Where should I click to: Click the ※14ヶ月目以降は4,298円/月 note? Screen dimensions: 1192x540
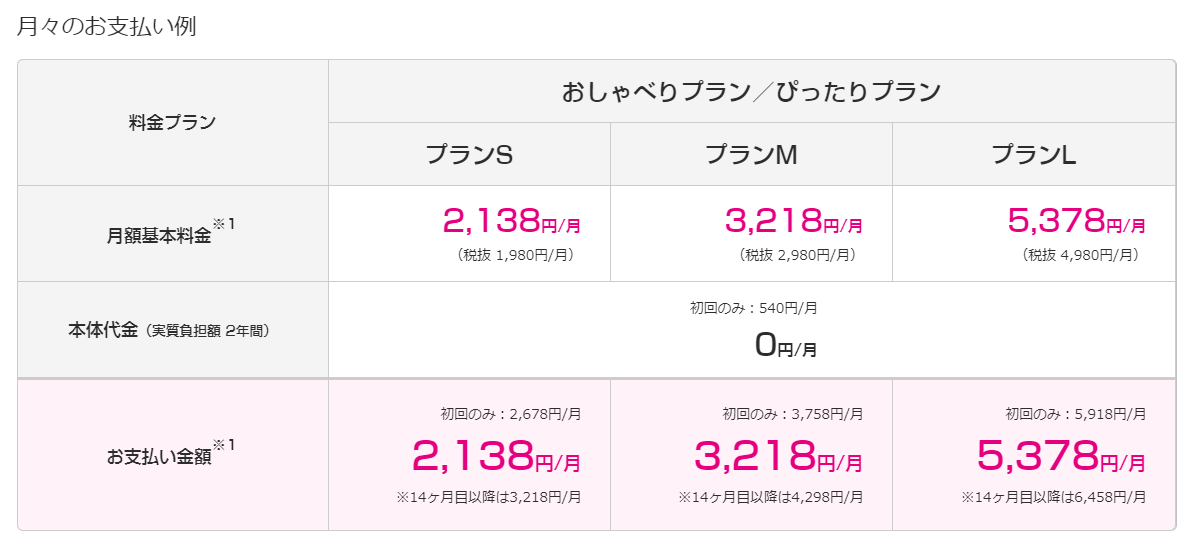[771, 497]
